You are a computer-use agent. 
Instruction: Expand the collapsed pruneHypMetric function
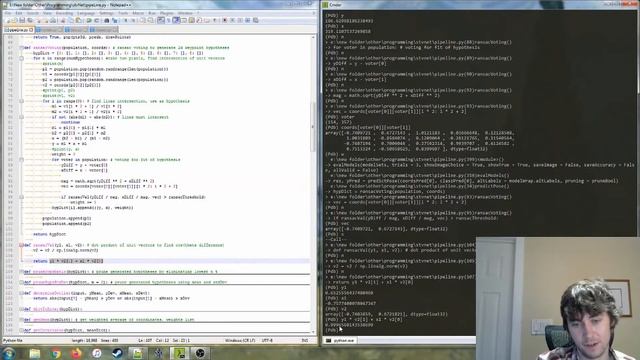coord(21,271)
